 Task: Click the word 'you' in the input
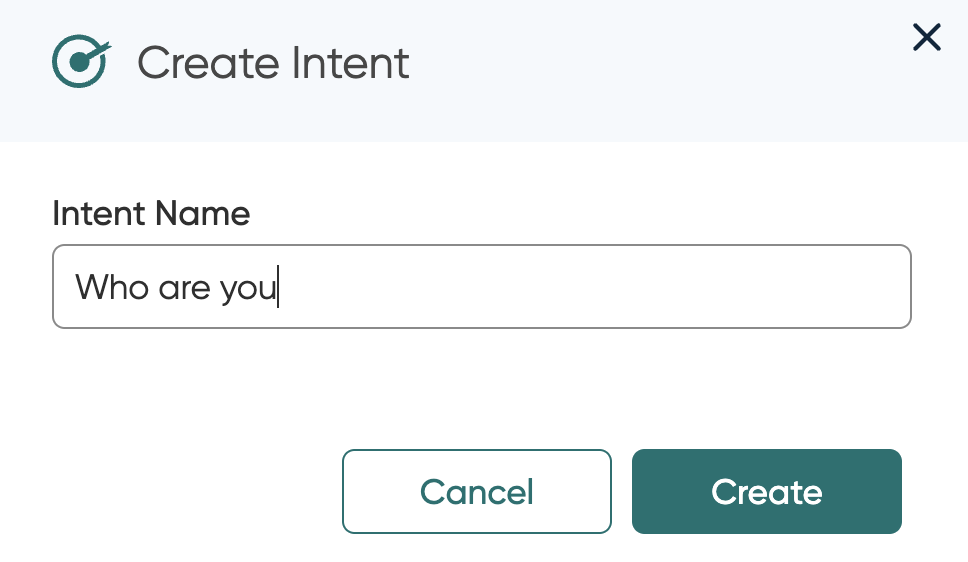coord(248,290)
